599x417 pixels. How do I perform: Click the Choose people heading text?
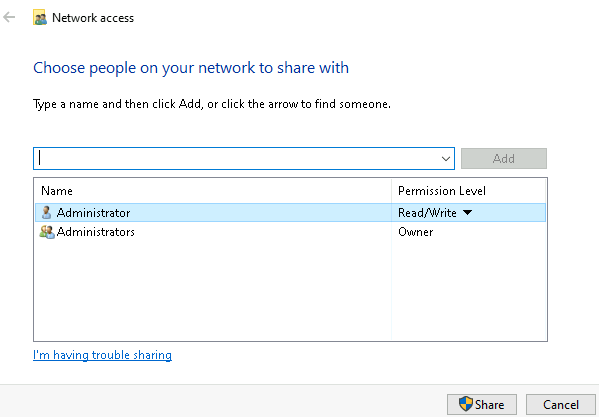pos(191,68)
